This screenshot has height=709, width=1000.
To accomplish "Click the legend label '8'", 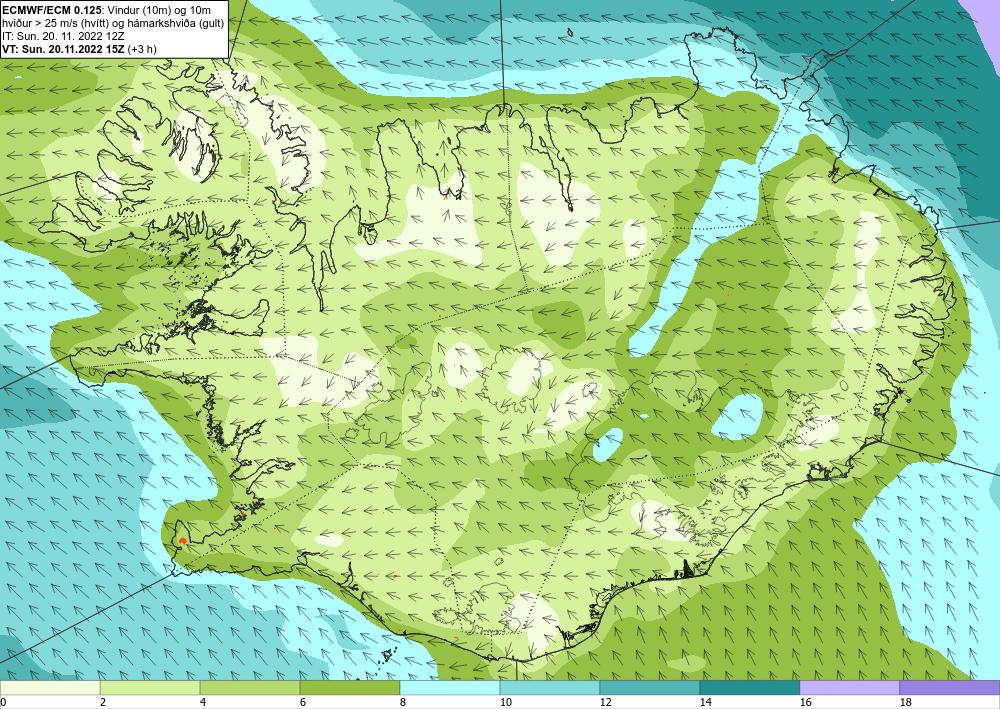I will [x=404, y=703].
